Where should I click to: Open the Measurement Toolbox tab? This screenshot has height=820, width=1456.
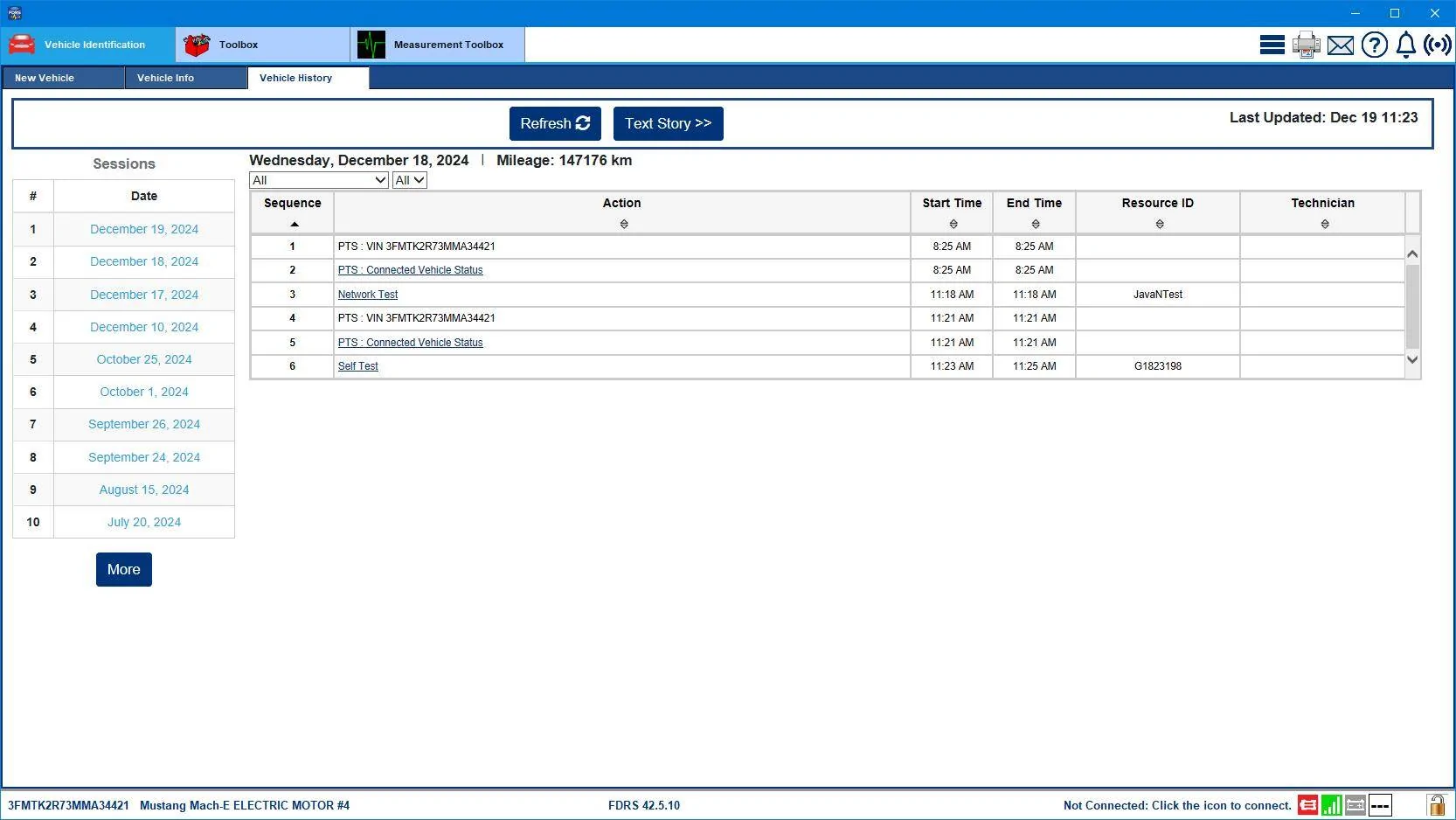pos(437,45)
